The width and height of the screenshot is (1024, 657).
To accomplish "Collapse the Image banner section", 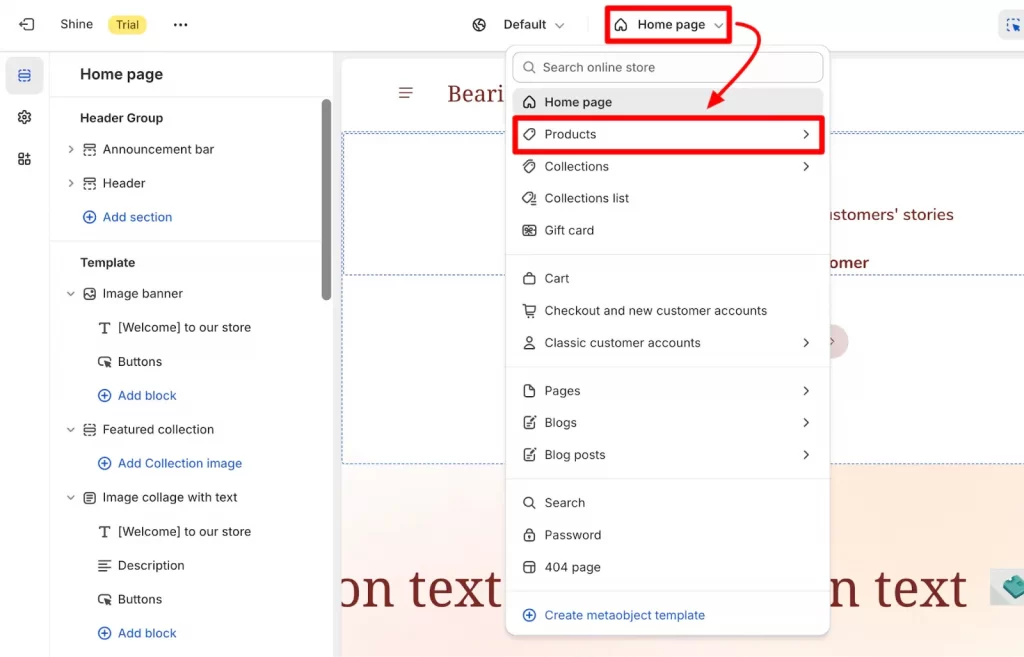I will 70,293.
